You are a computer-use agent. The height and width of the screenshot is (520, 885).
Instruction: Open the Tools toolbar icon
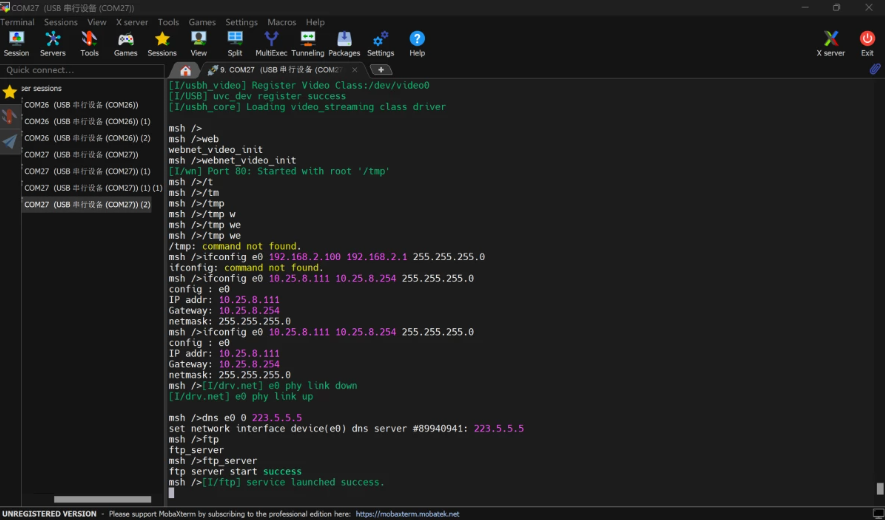coord(89,43)
